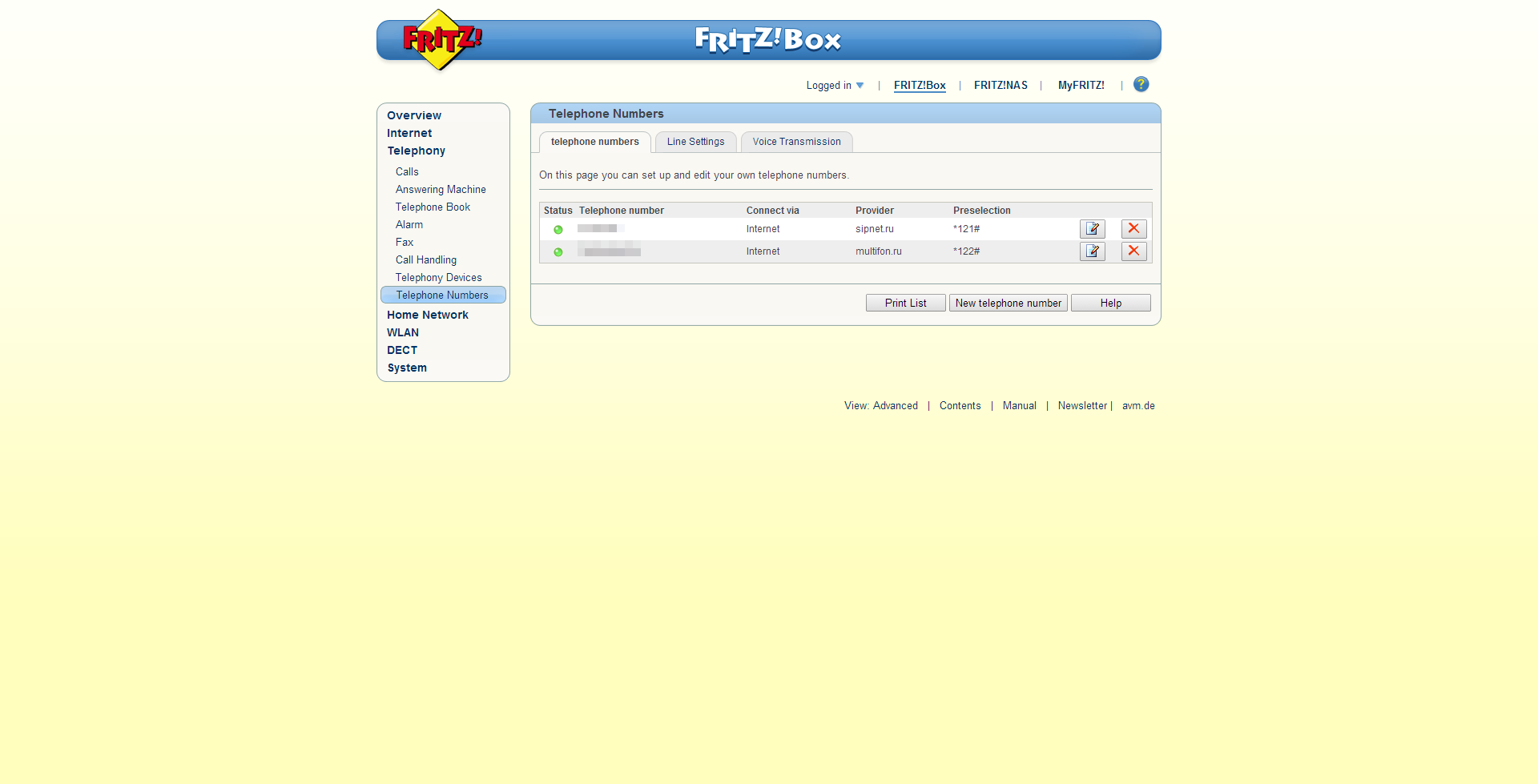The height and width of the screenshot is (784, 1538).
Task: Click the multifon.ru provider cell
Action: (879, 251)
